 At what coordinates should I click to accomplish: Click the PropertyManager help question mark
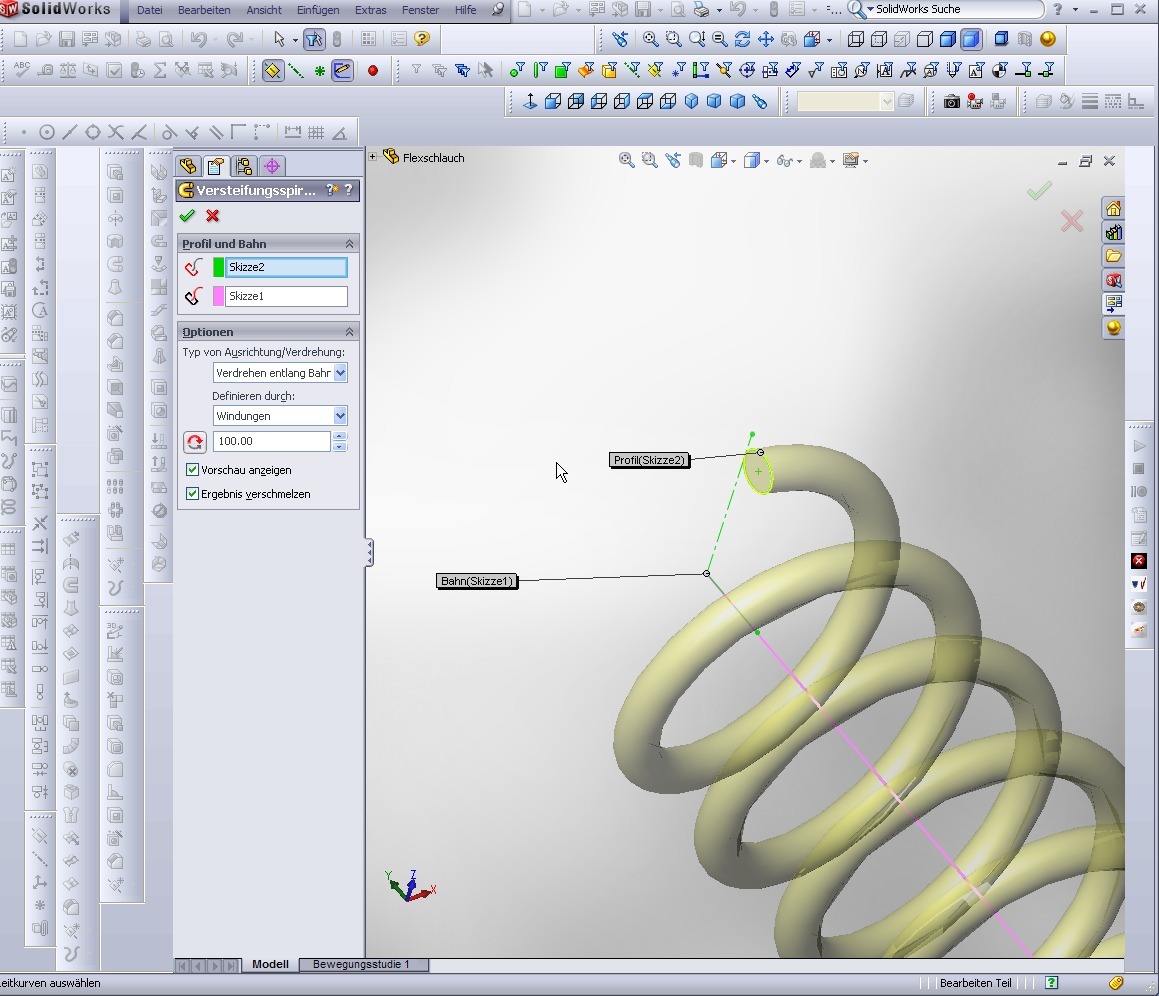[349, 190]
